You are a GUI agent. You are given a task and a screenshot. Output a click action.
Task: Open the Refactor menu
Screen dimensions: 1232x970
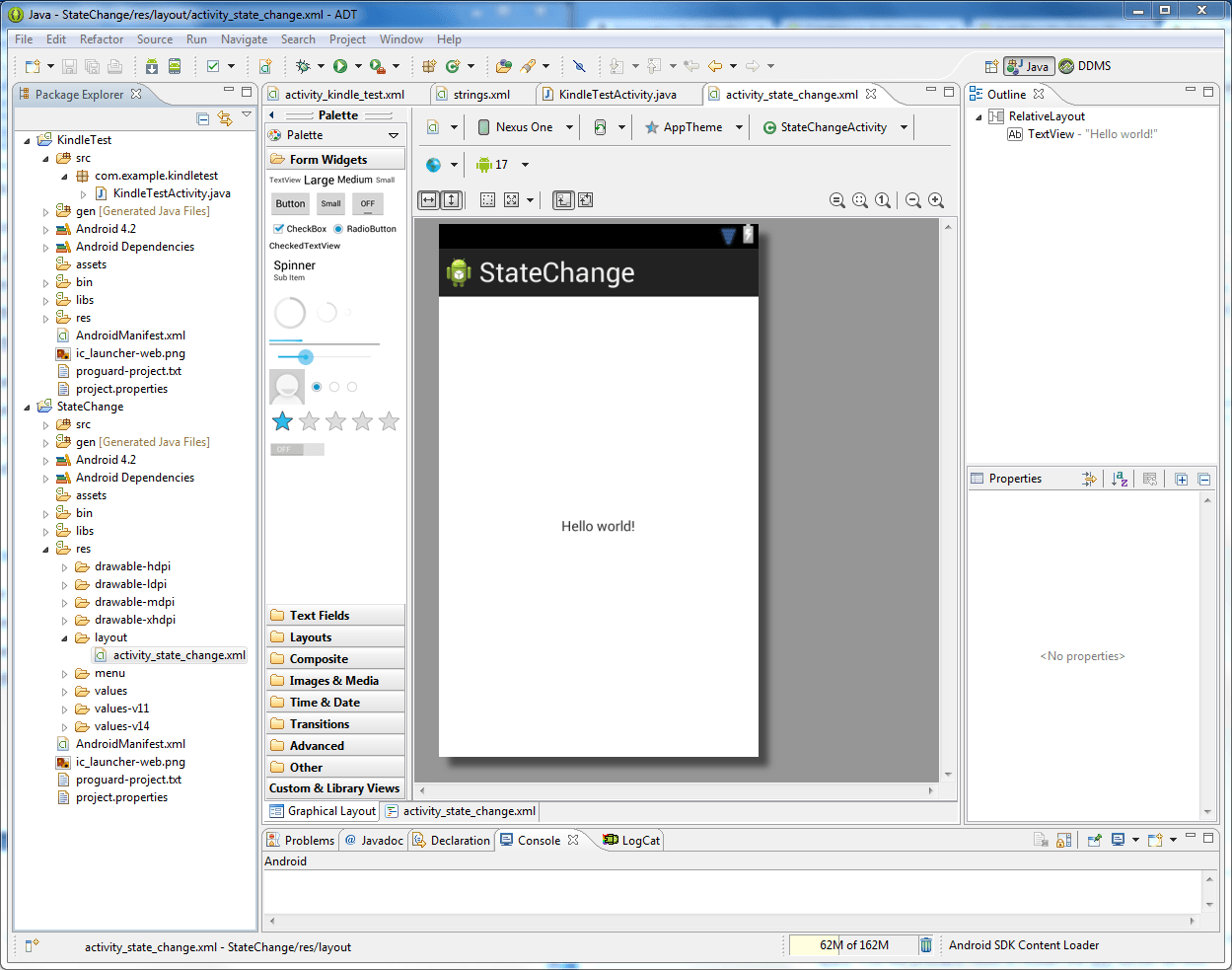pyautogui.click(x=102, y=39)
